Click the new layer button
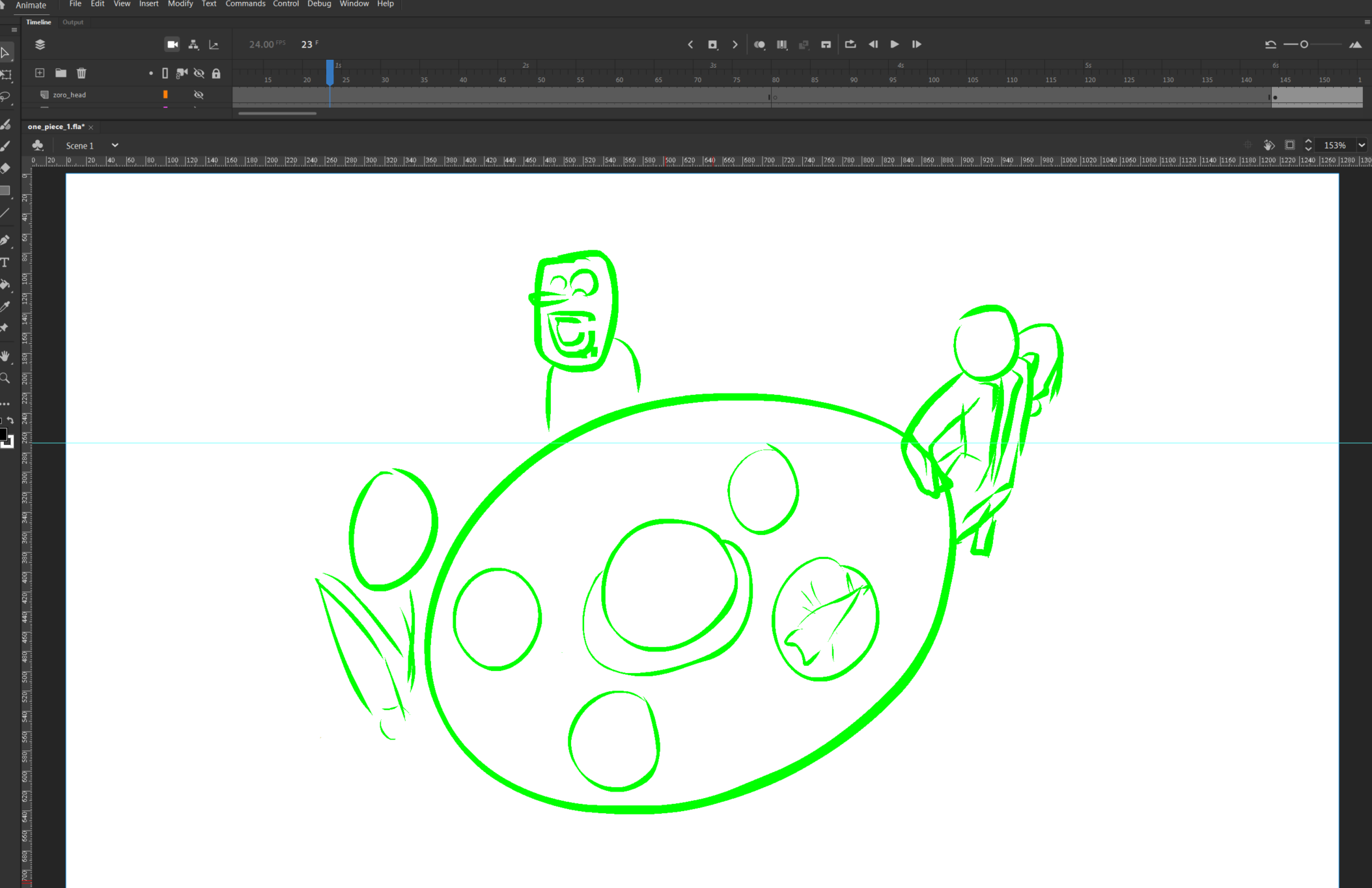Viewport: 1372px width, 888px height. 40,73
